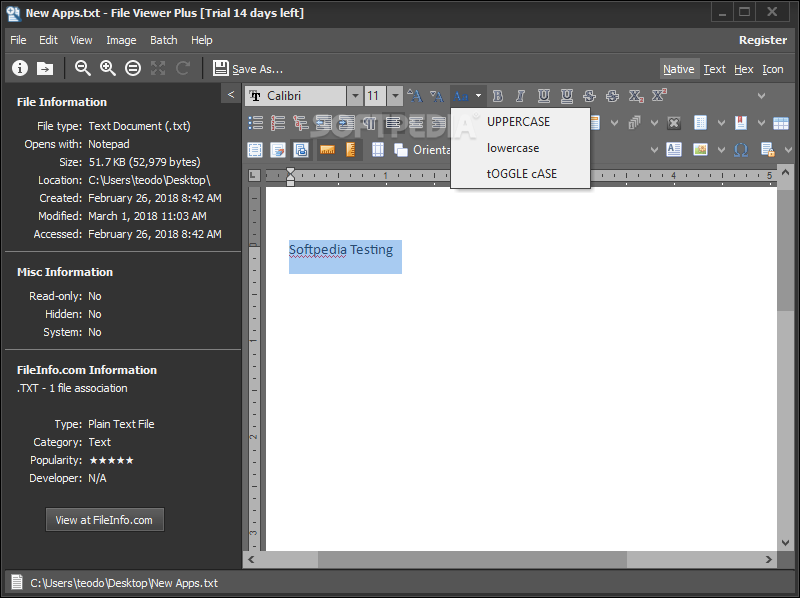This screenshot has width=800, height=598.
Task: Open the Batch menu
Action: point(163,40)
